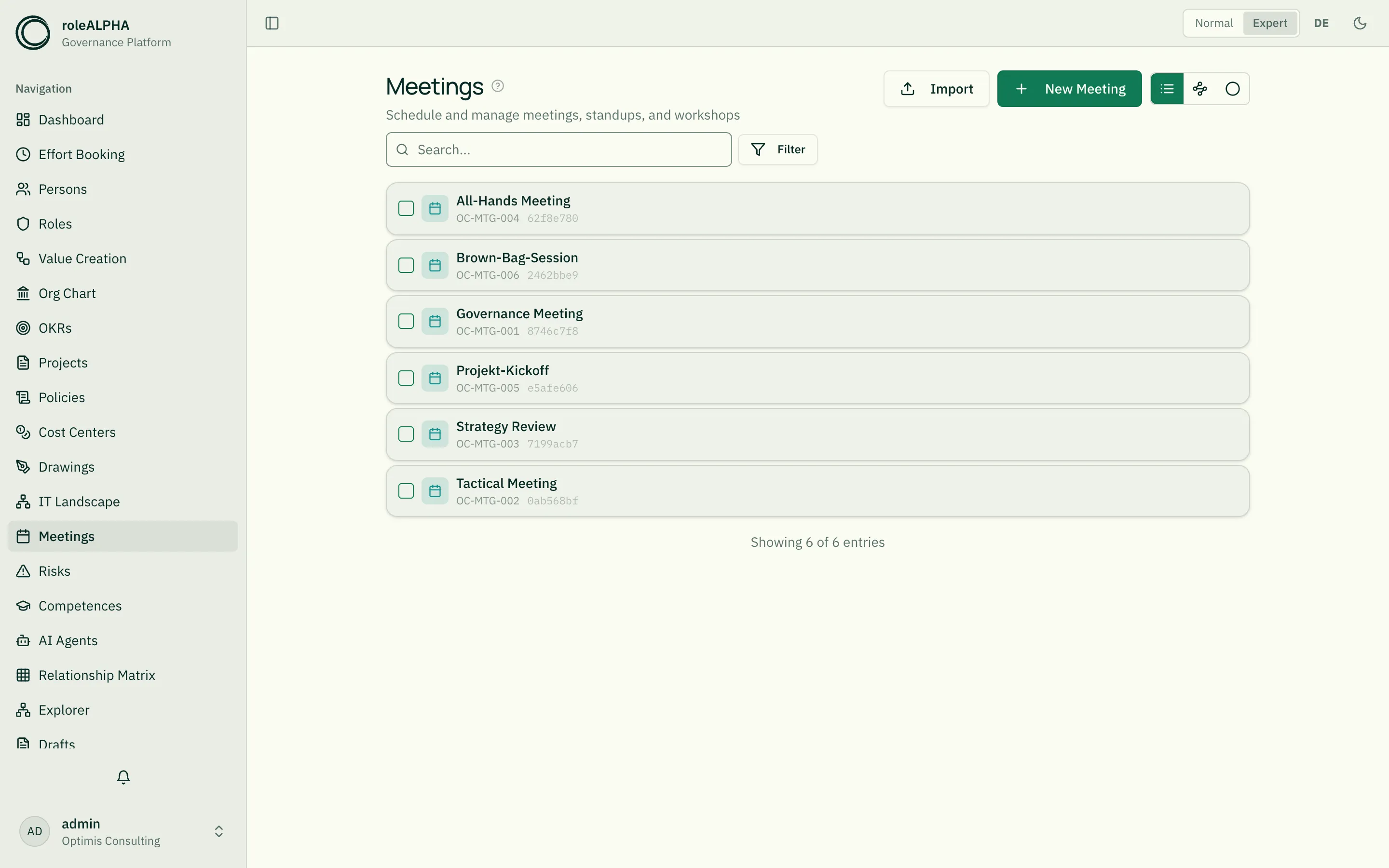
Task: Open the Strategy Review meeting entry
Action: (817, 434)
